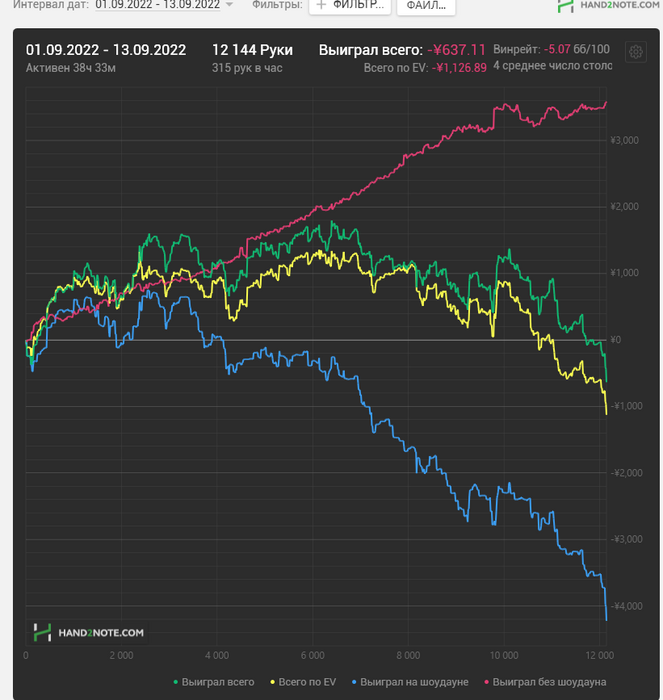Click the green legend color dot

(x=176, y=682)
